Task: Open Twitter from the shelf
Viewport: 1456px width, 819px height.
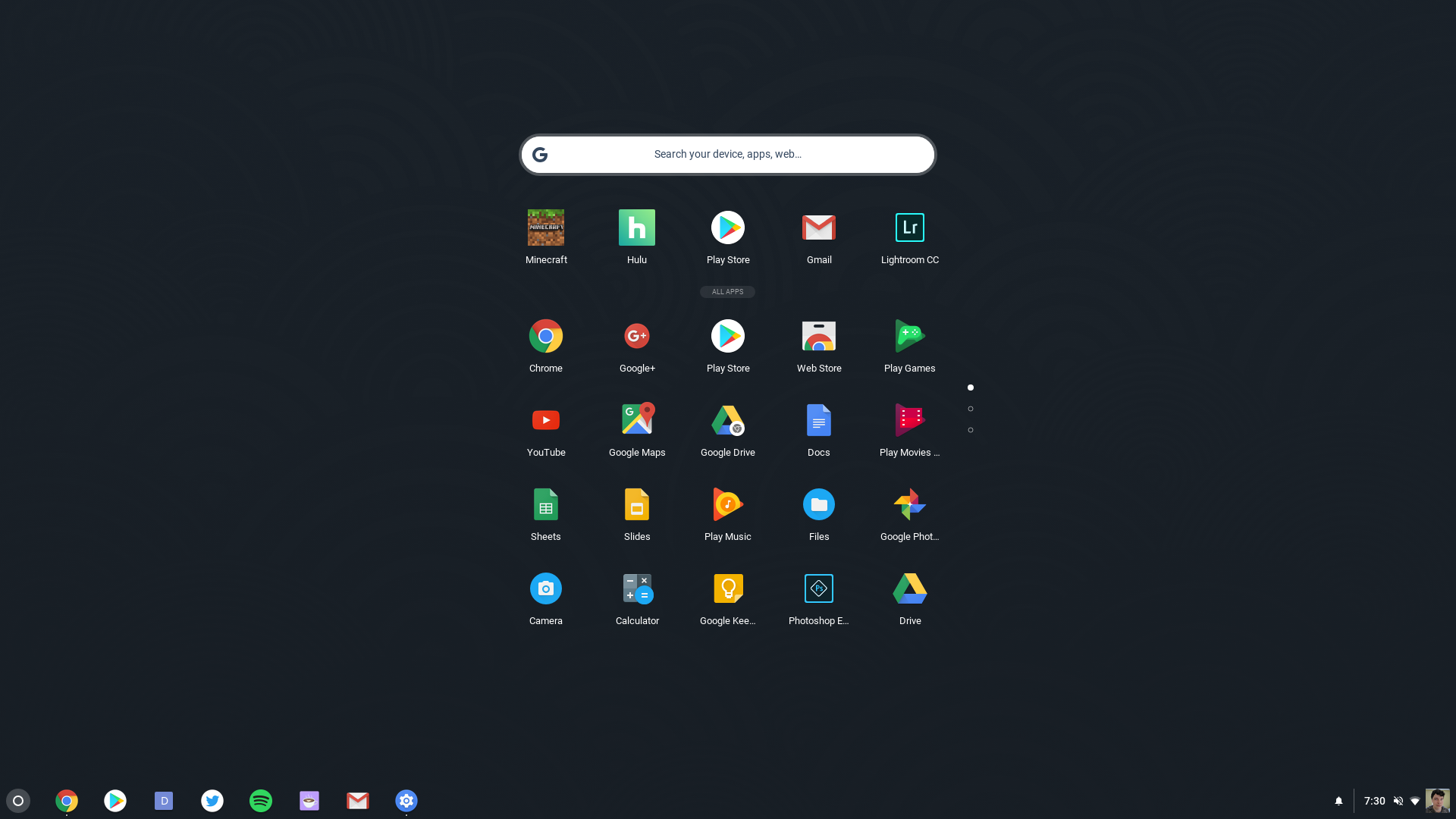Action: 212,801
